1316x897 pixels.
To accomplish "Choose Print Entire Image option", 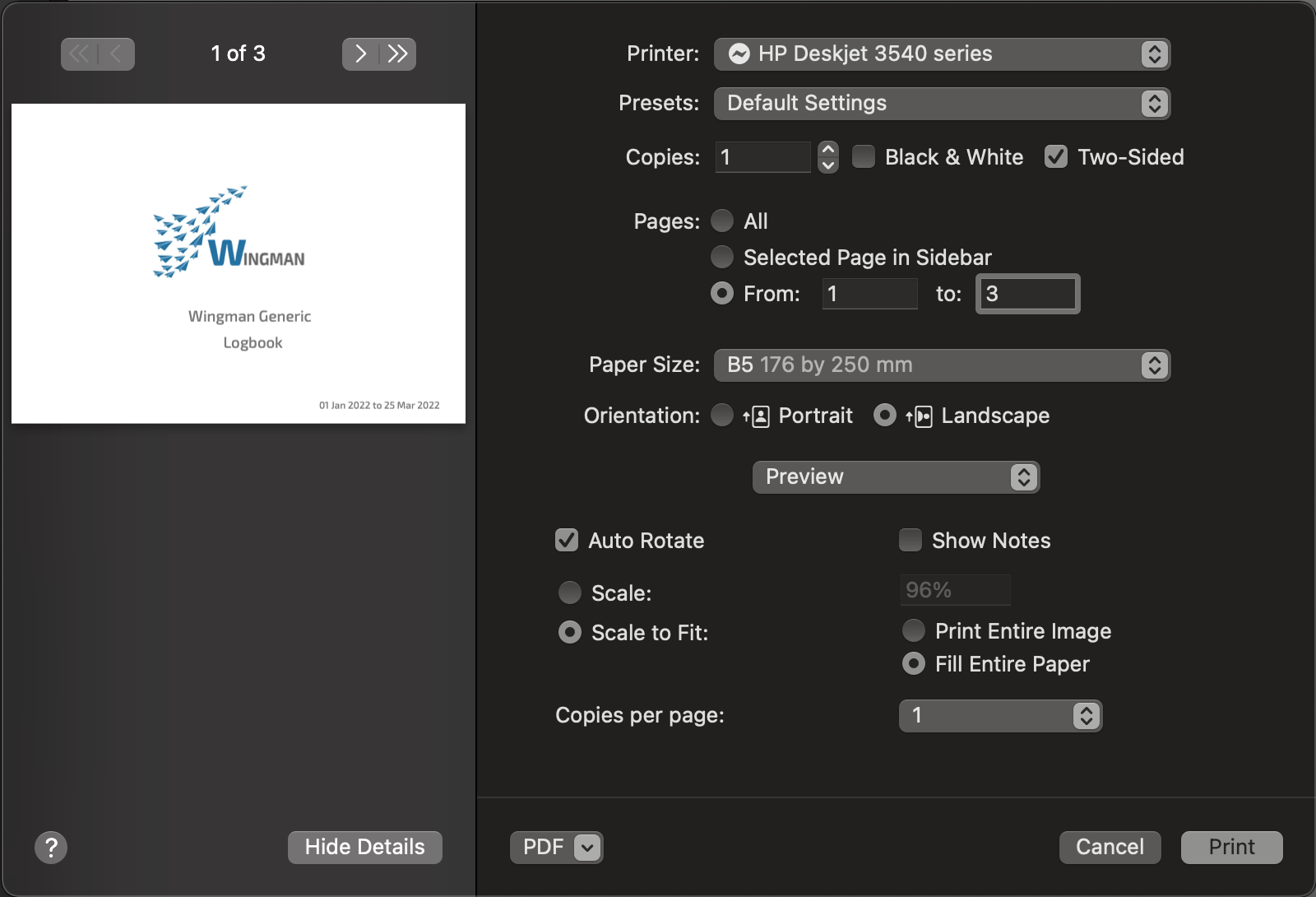I will tap(914, 631).
